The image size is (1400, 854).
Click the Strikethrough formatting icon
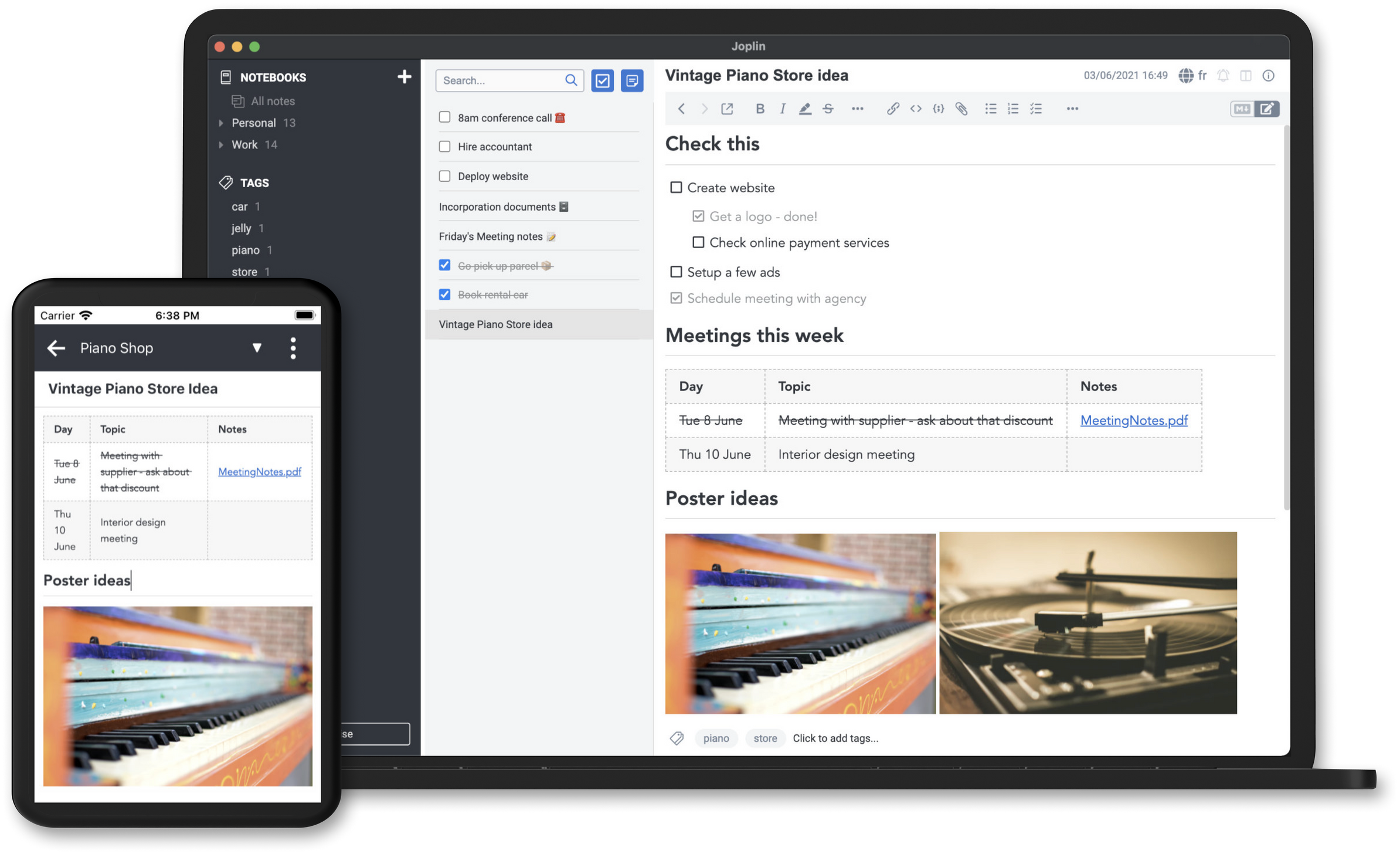(x=828, y=108)
